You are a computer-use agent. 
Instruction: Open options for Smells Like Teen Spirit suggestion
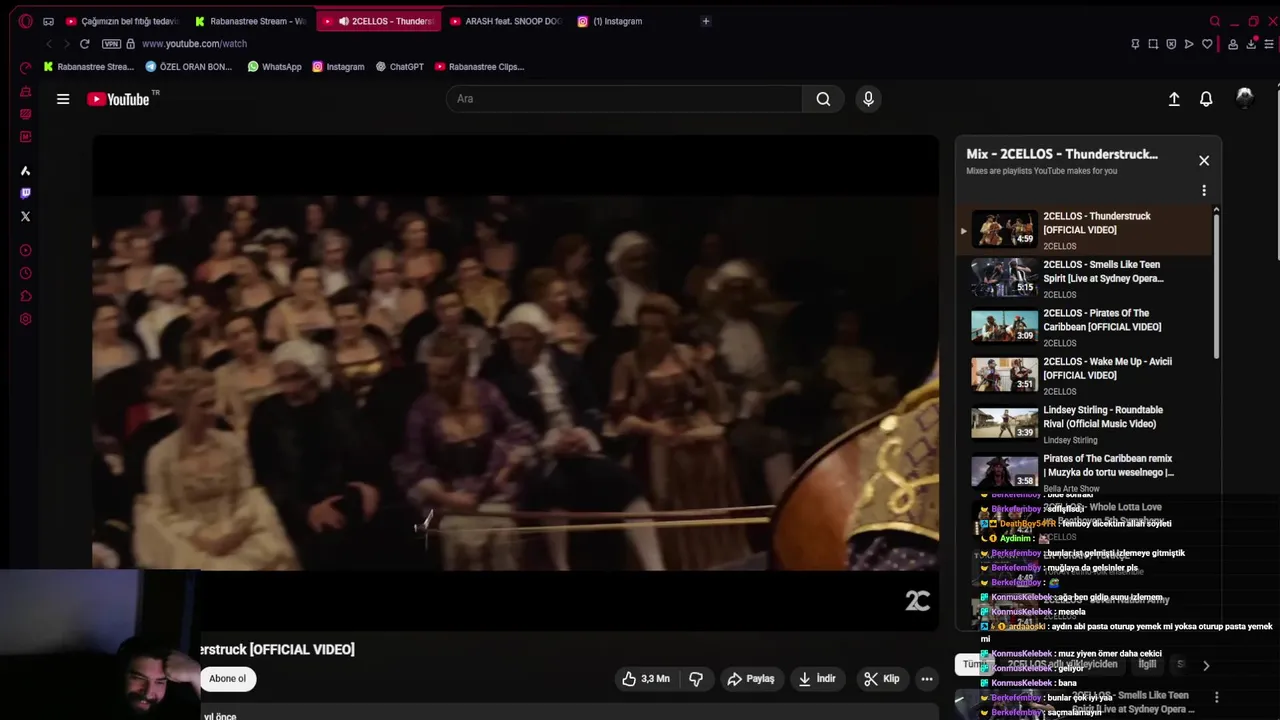(1216, 697)
